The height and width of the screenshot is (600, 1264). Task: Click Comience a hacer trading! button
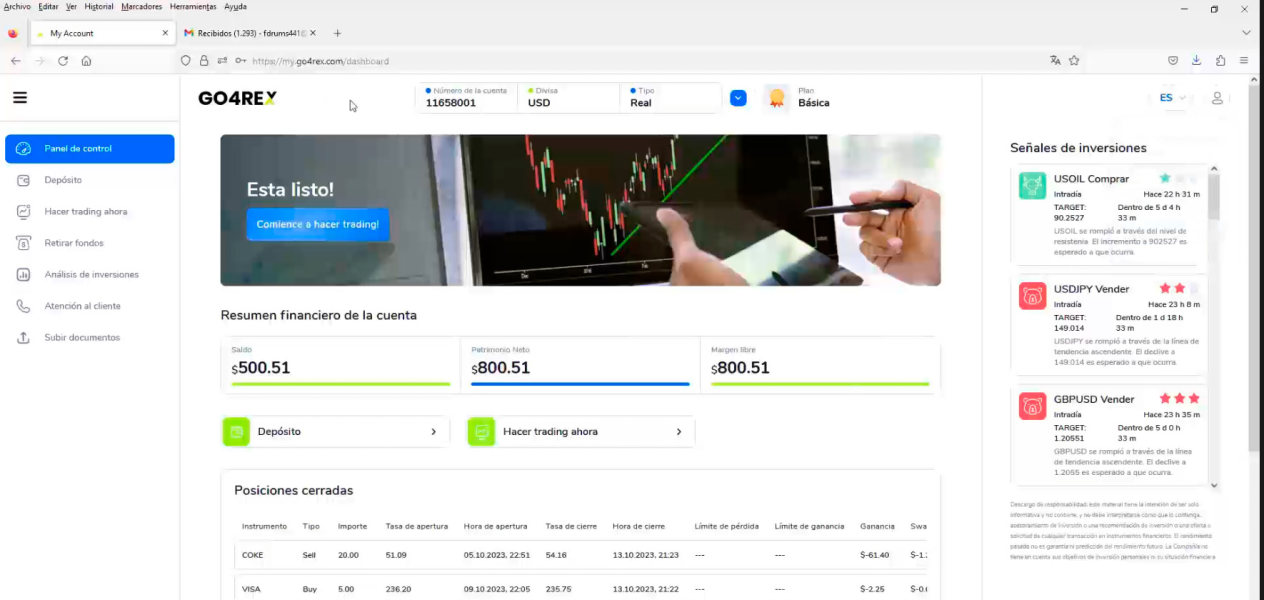(318, 224)
